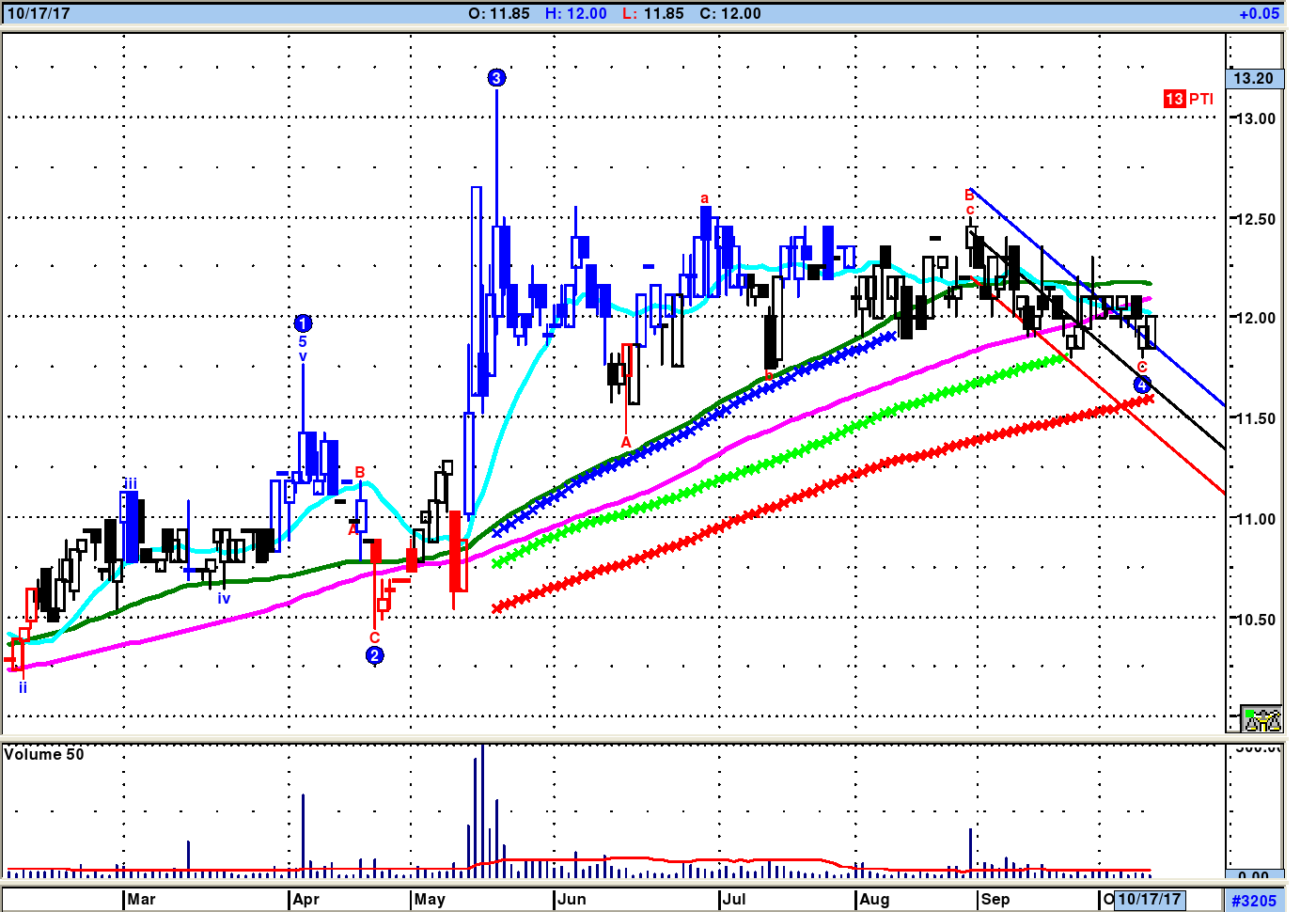Click the 10/17/17 date in header bar
This screenshot has height=912, width=1316.
point(39,13)
